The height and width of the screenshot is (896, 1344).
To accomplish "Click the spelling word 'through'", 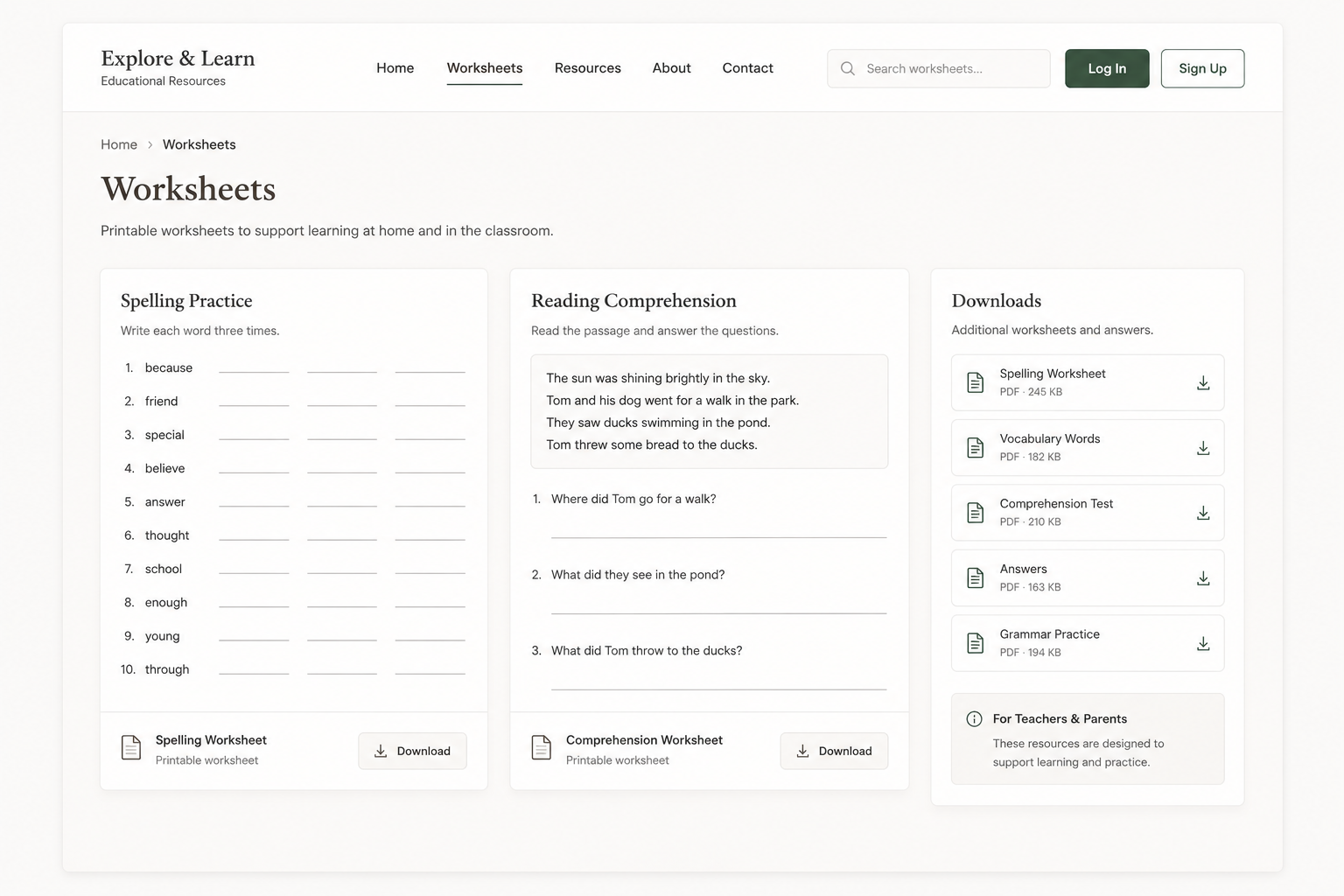I will click(167, 669).
